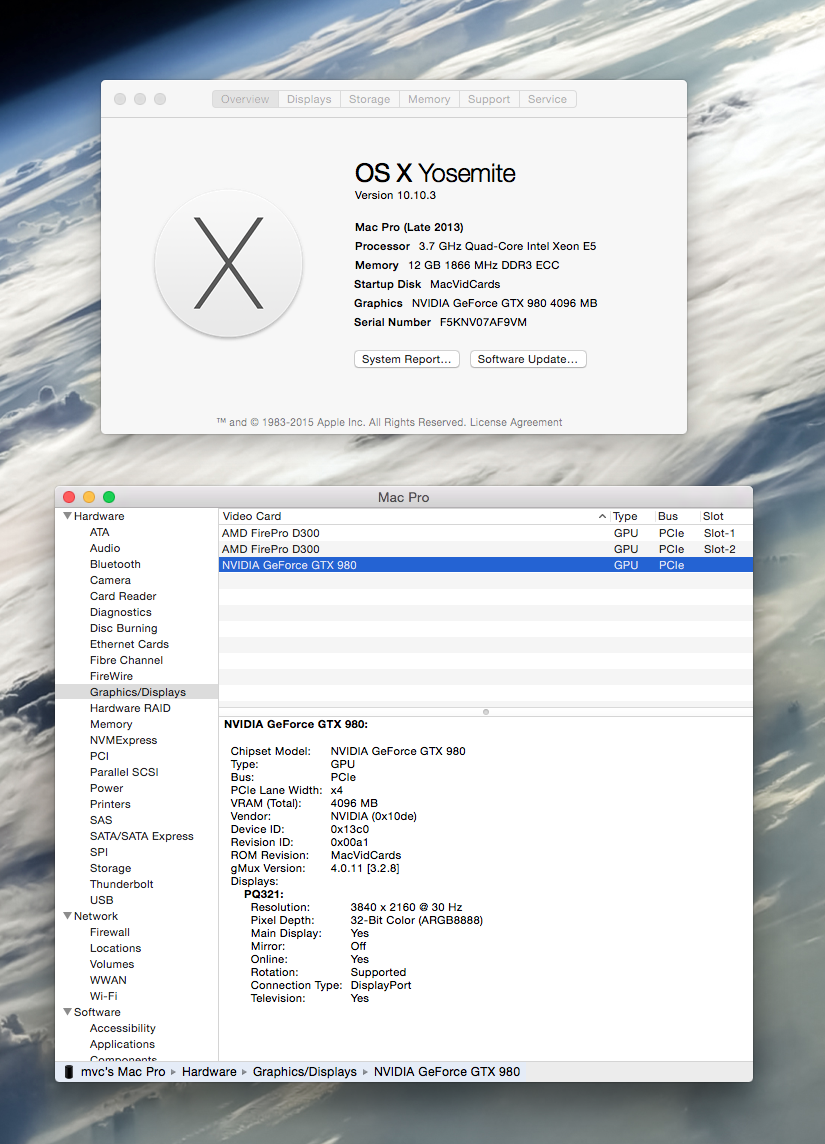This screenshot has width=825, height=1144.
Task: Choose Fibre Channel in the sidebar
Action: (x=126, y=661)
